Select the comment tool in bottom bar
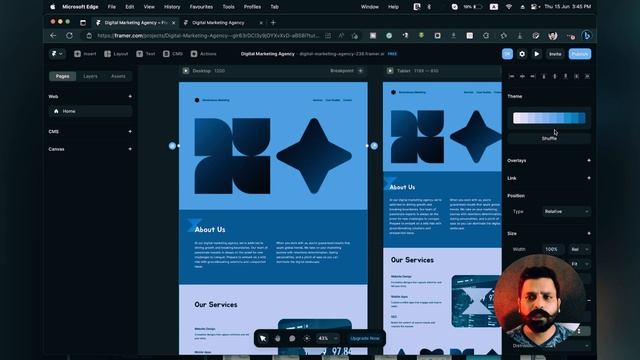The image size is (640, 360). 292,338
